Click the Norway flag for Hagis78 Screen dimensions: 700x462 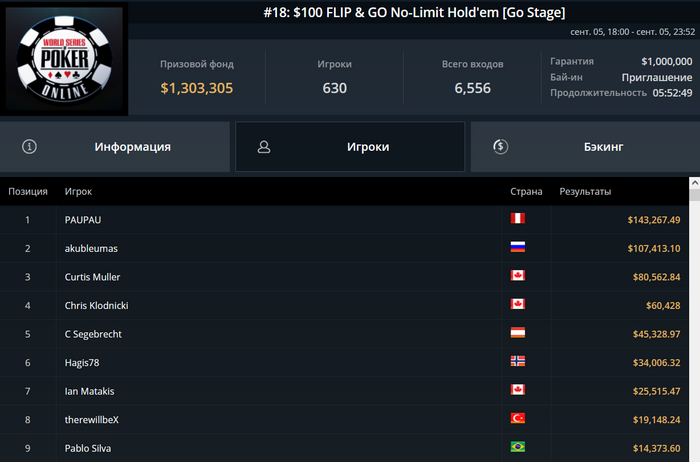coord(517,361)
